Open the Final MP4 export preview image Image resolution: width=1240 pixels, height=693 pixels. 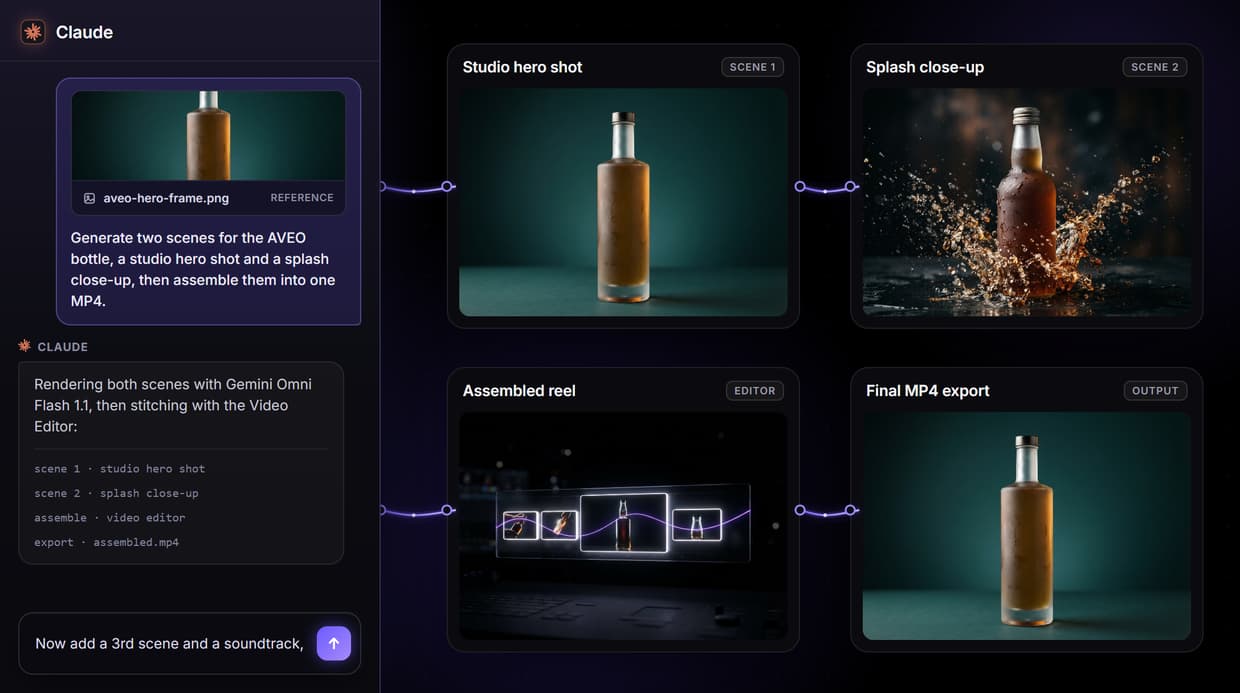point(1027,526)
